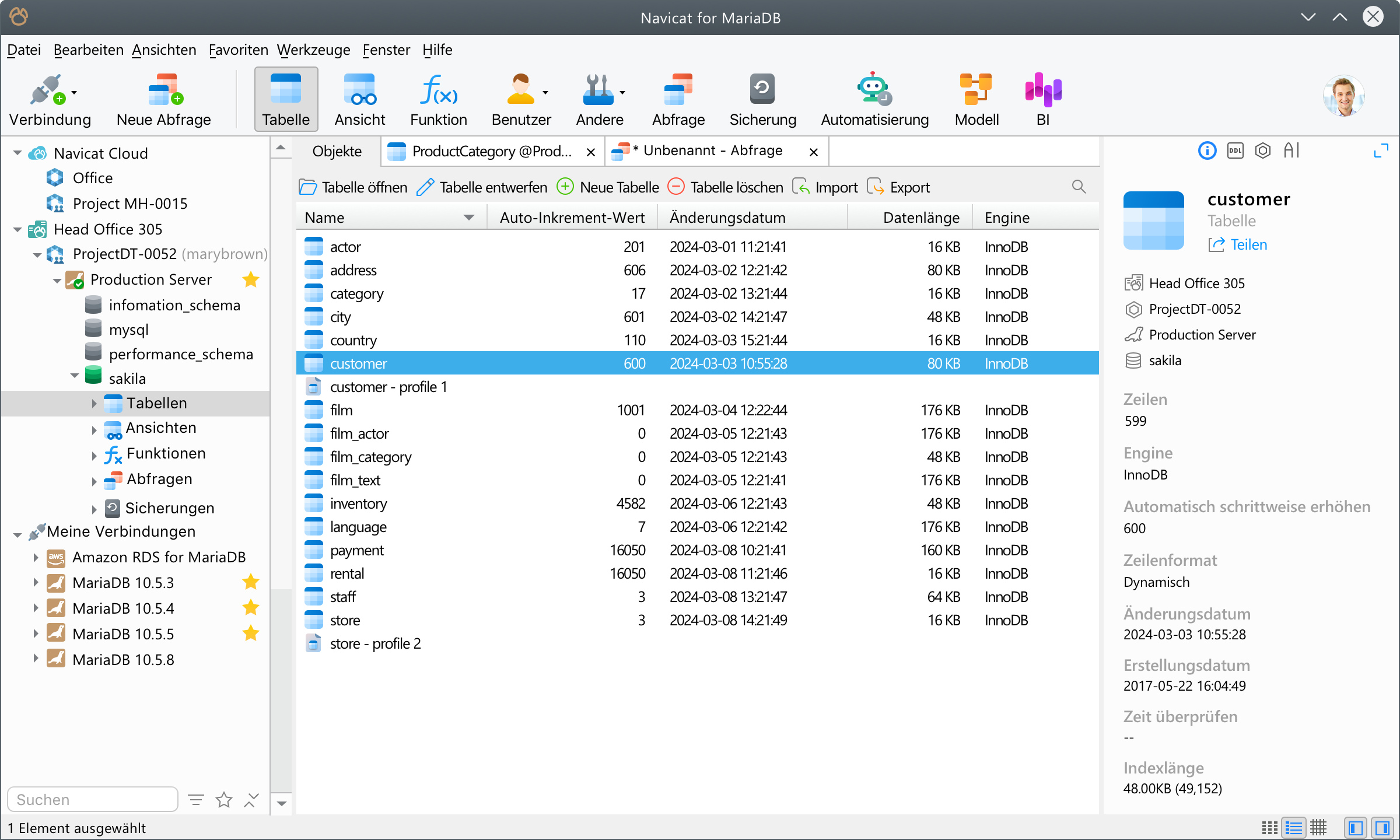Click the search magnifier in object toolbar
The width and height of the screenshot is (1400, 840).
[1079, 187]
